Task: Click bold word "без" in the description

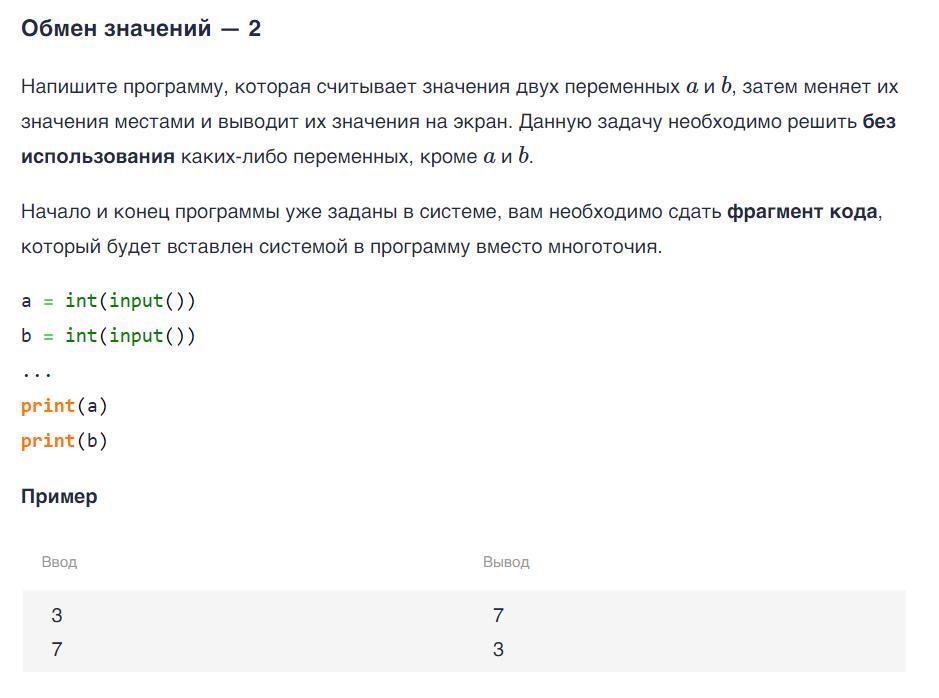Action: tap(879, 122)
